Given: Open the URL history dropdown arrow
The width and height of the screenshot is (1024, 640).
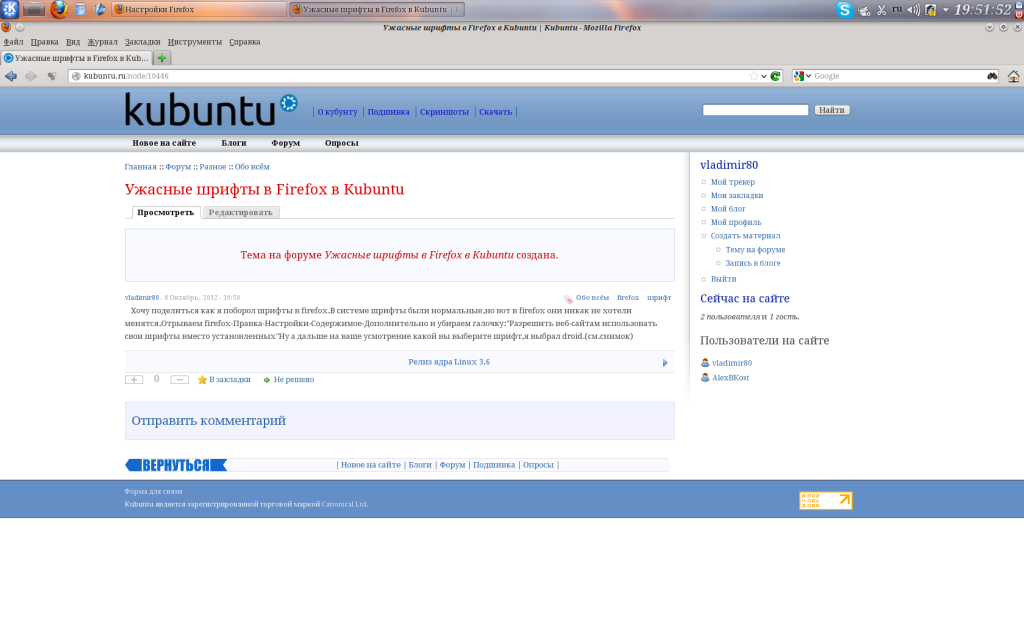Looking at the screenshot, I should point(764,76).
